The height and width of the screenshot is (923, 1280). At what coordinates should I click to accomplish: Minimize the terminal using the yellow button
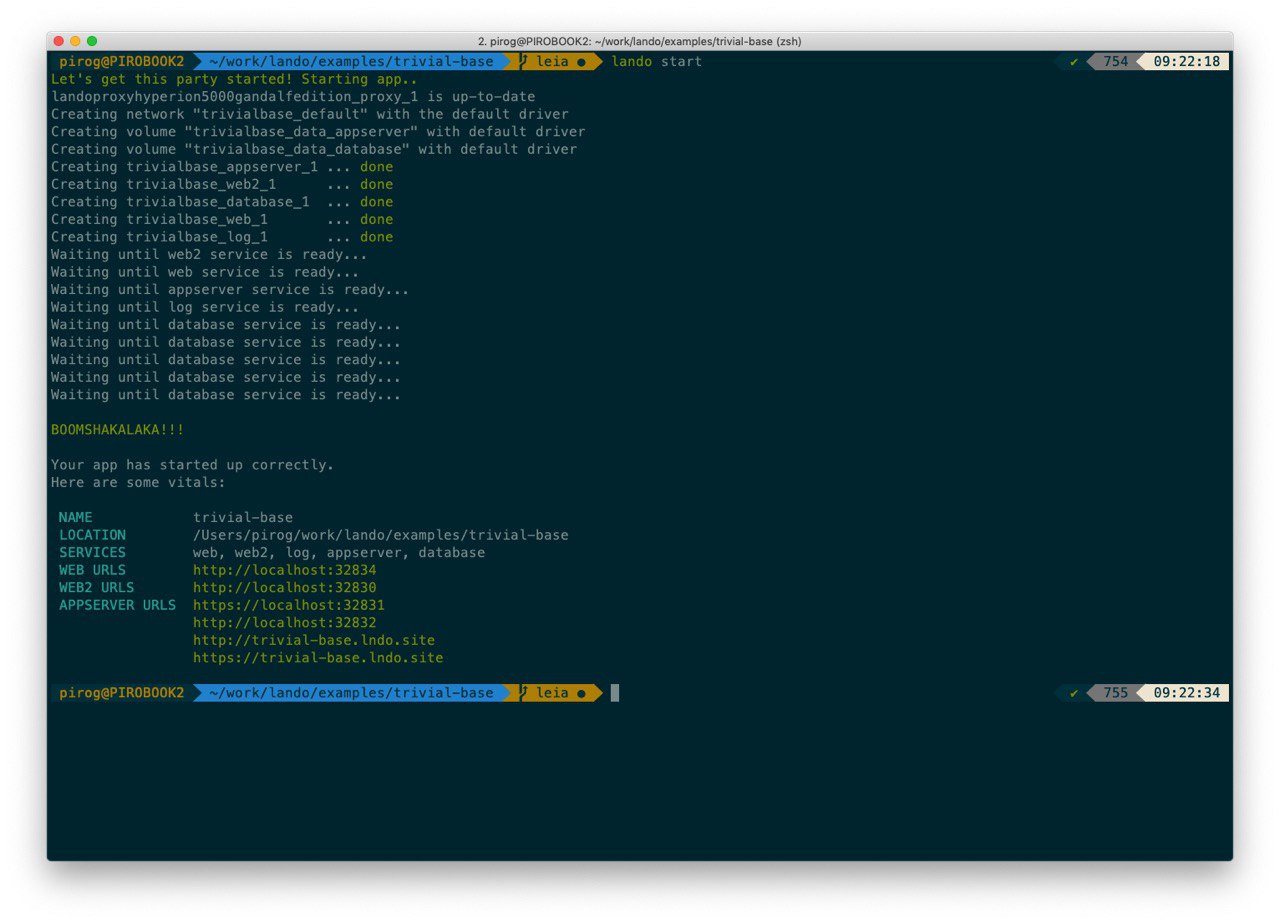click(x=75, y=41)
